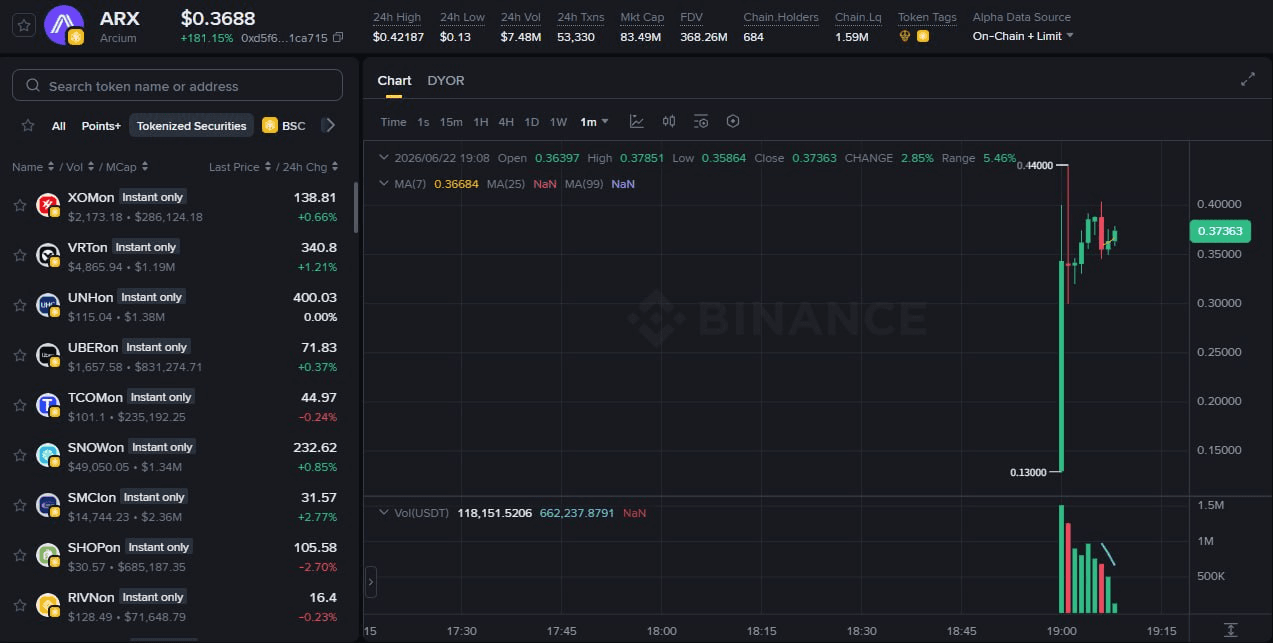The width and height of the screenshot is (1273, 643).
Task: Open the Alpha Data Source dropdown
Action: [1023, 36]
